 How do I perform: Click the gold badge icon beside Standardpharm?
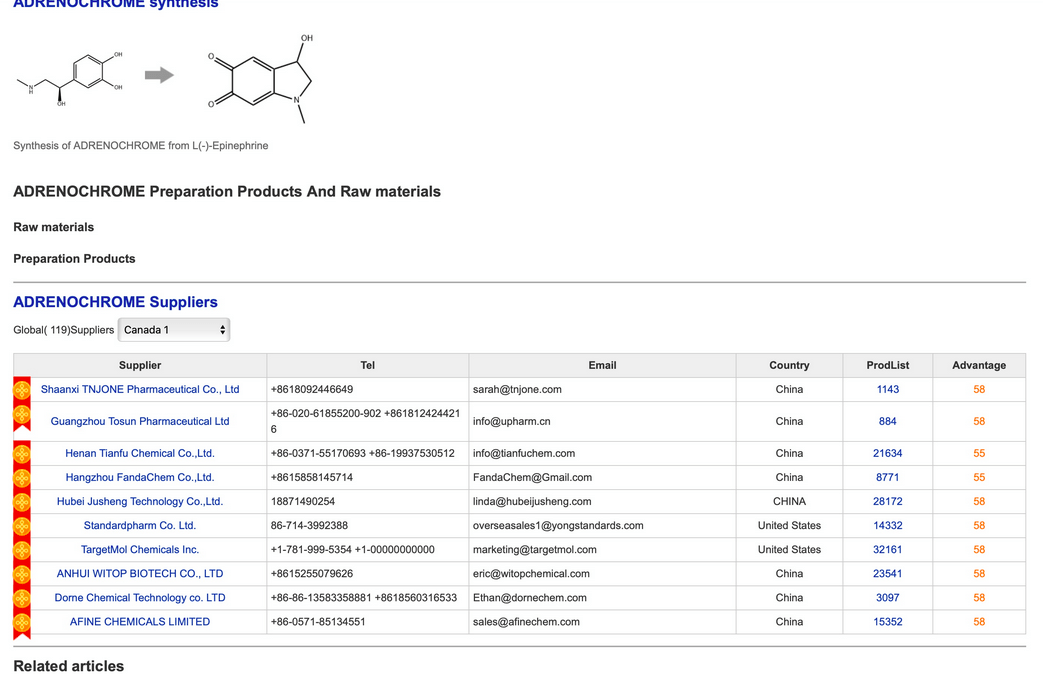(22, 526)
